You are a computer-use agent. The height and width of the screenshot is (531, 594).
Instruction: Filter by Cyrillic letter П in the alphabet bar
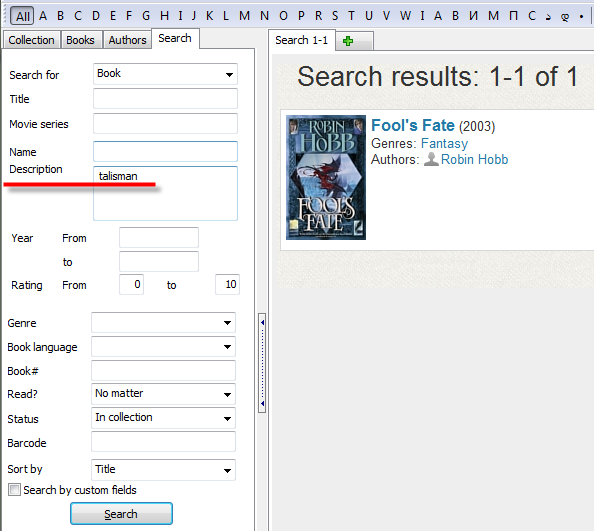click(513, 16)
